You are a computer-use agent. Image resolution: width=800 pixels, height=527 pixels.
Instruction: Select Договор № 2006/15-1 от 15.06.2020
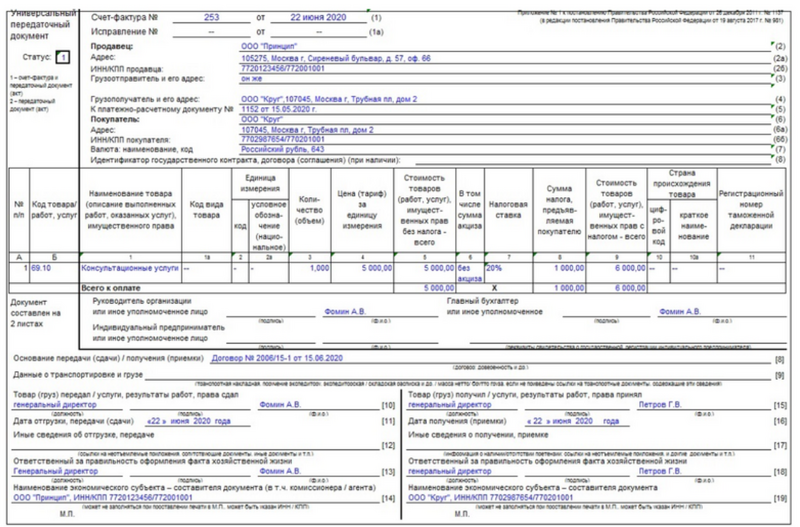pyautogui.click(x=277, y=358)
